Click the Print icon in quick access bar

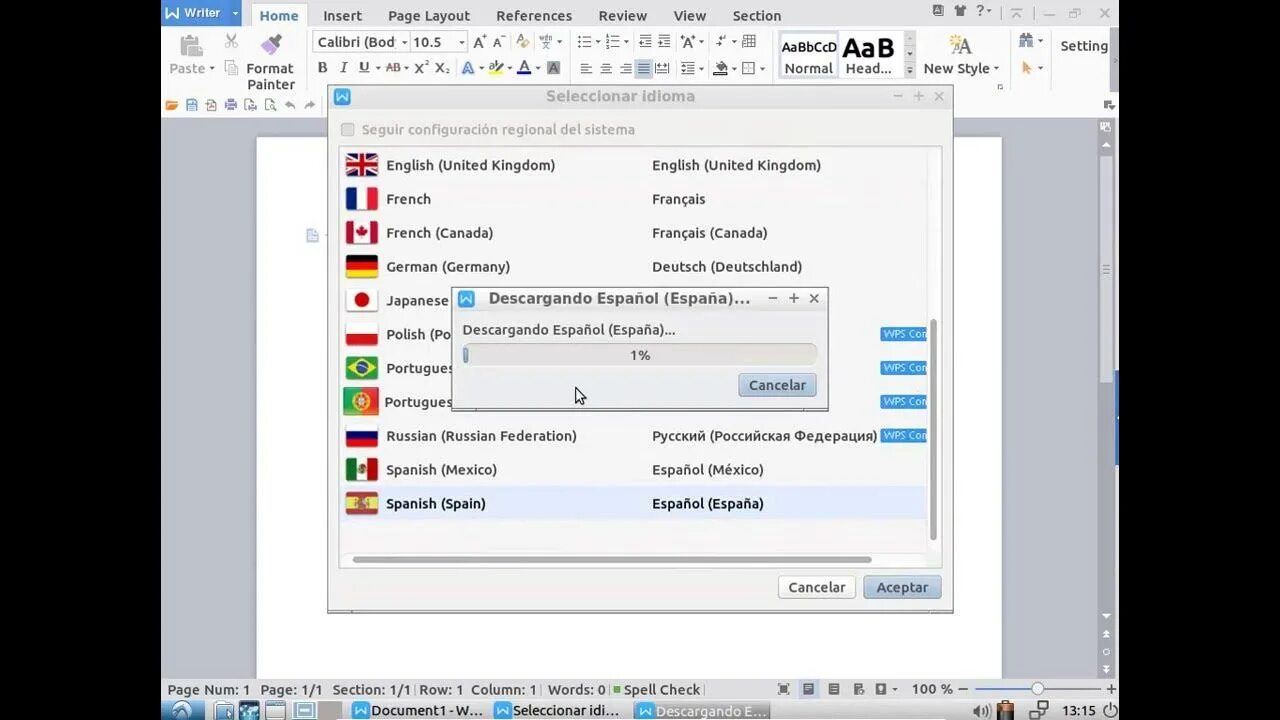click(231, 105)
